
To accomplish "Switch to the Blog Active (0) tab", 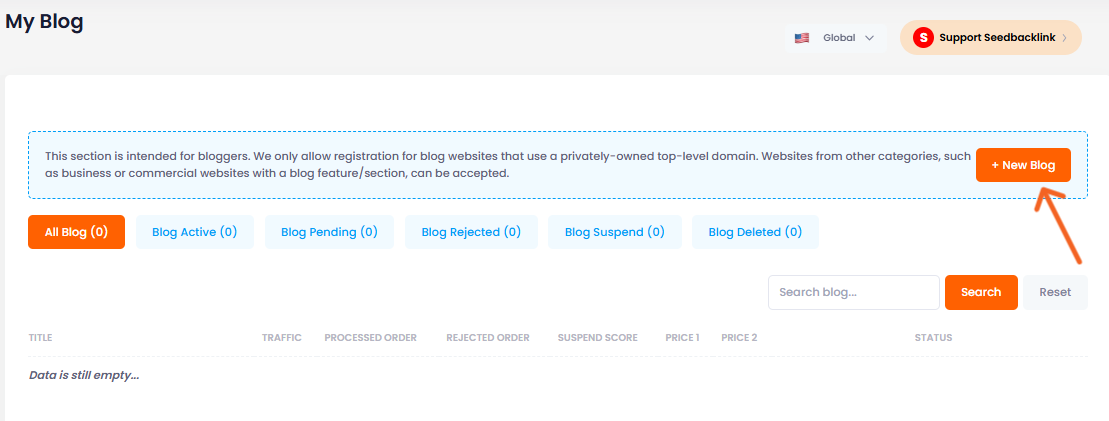I will coord(194,232).
